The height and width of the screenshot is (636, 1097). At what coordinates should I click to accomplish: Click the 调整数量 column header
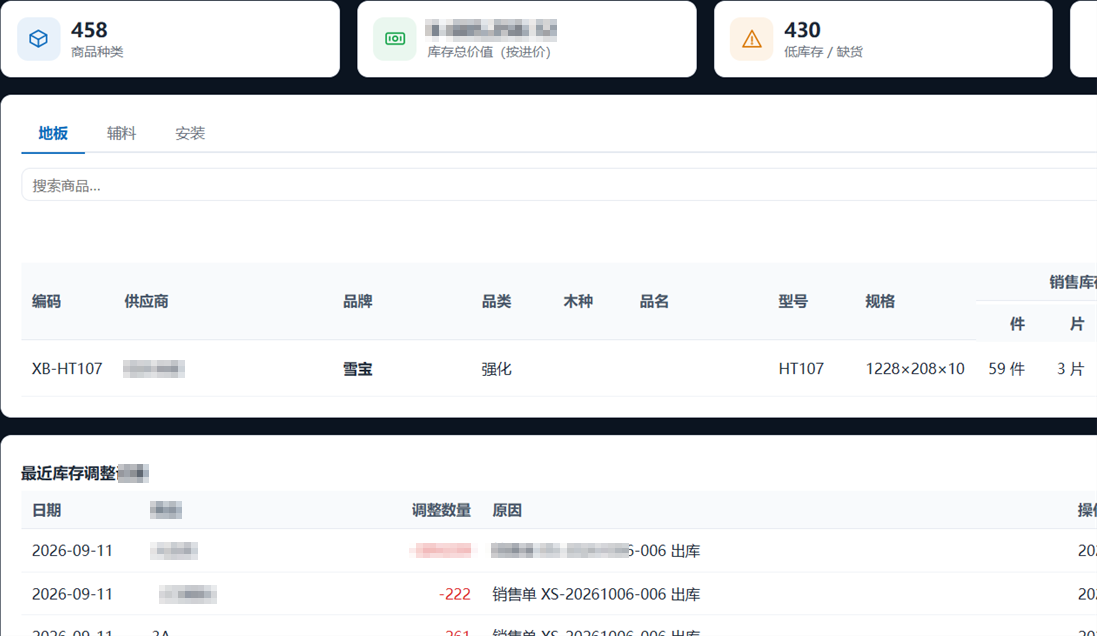coord(441,510)
